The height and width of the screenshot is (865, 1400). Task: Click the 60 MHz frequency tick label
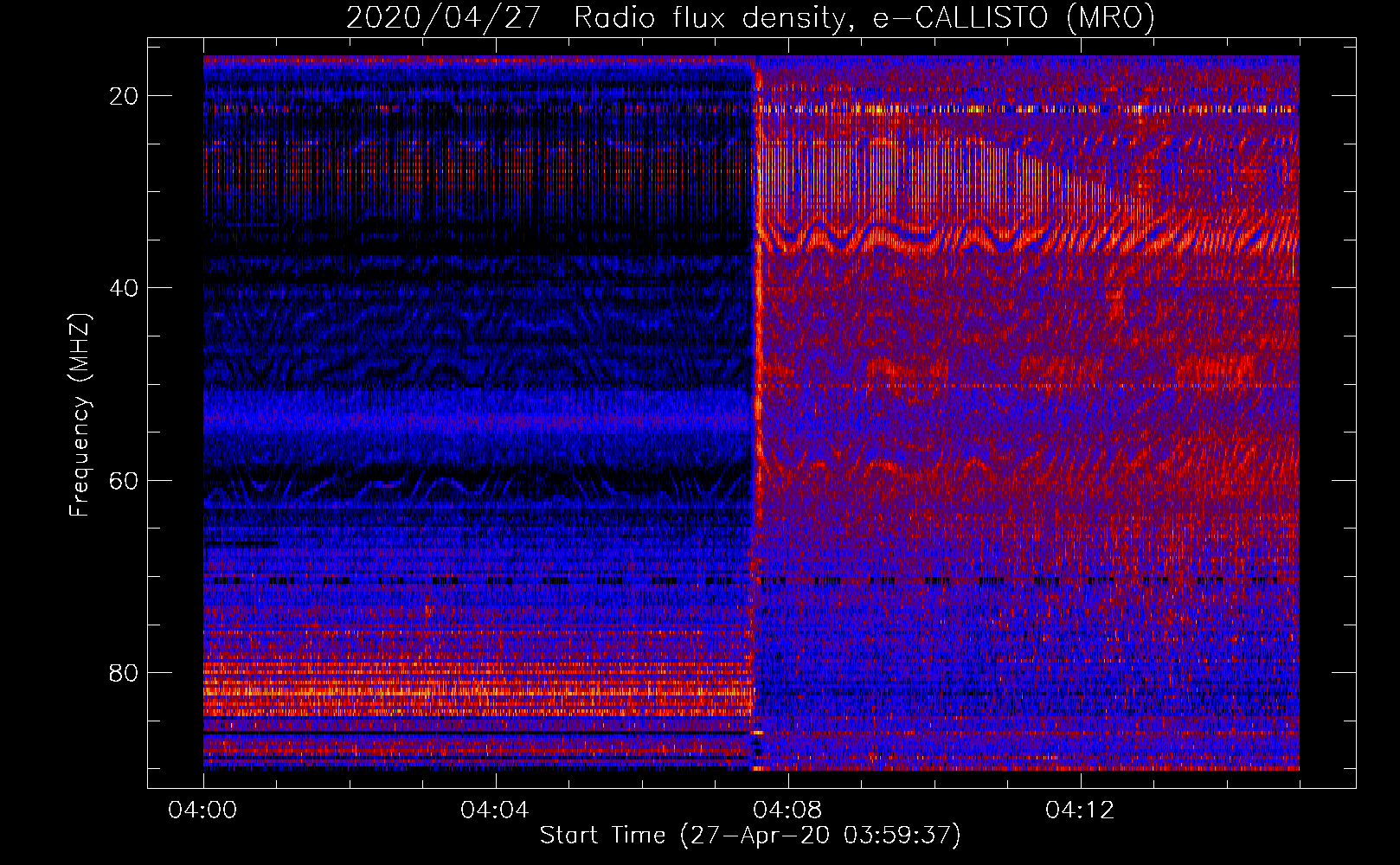(x=124, y=480)
